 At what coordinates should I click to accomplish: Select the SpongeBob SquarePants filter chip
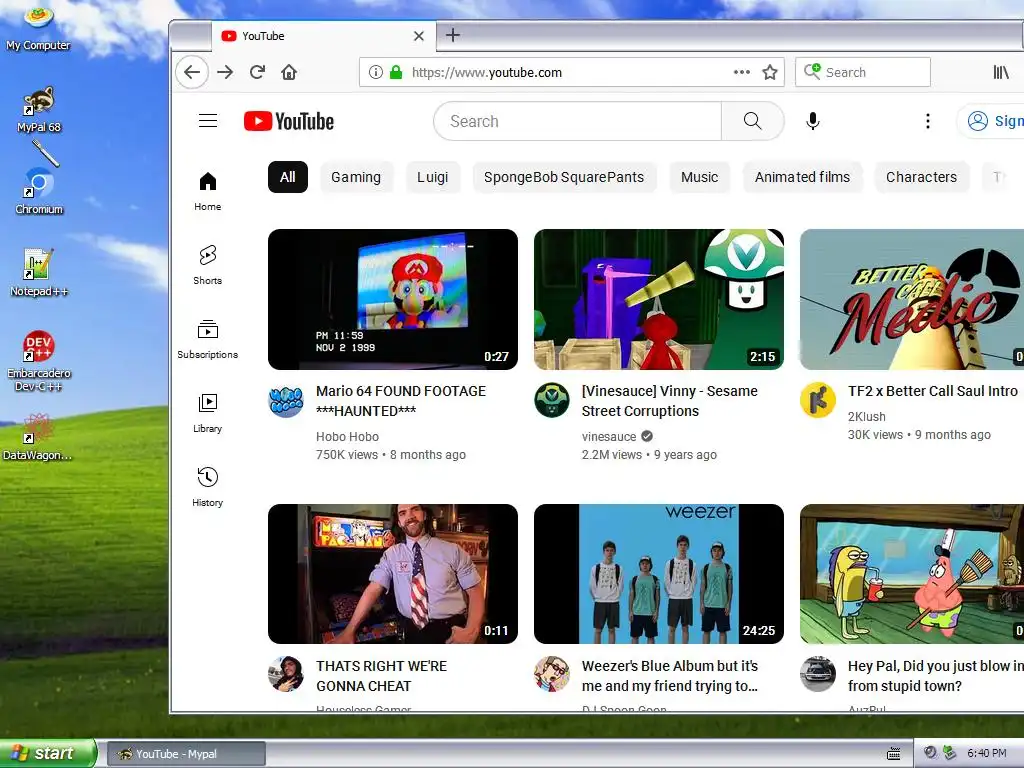(x=564, y=177)
